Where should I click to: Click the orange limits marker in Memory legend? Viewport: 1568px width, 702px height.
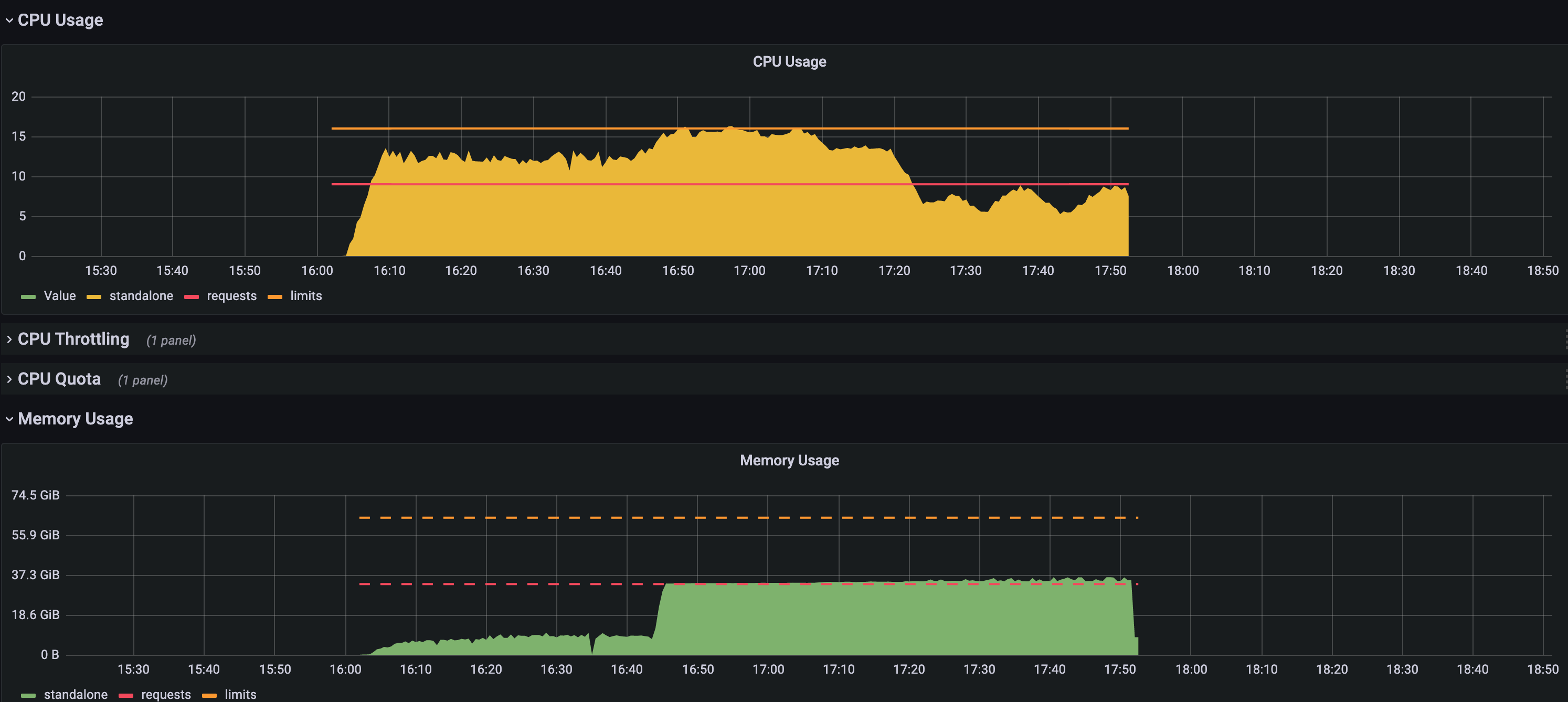210,695
